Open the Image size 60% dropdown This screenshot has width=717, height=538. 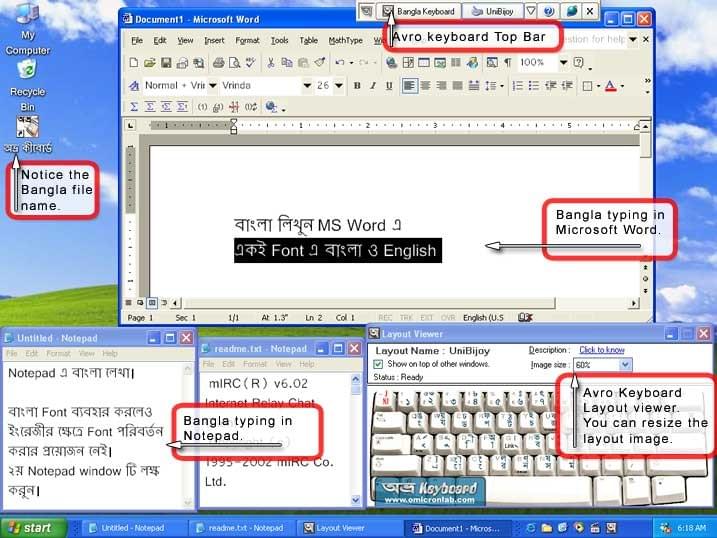pyautogui.click(x=625, y=364)
